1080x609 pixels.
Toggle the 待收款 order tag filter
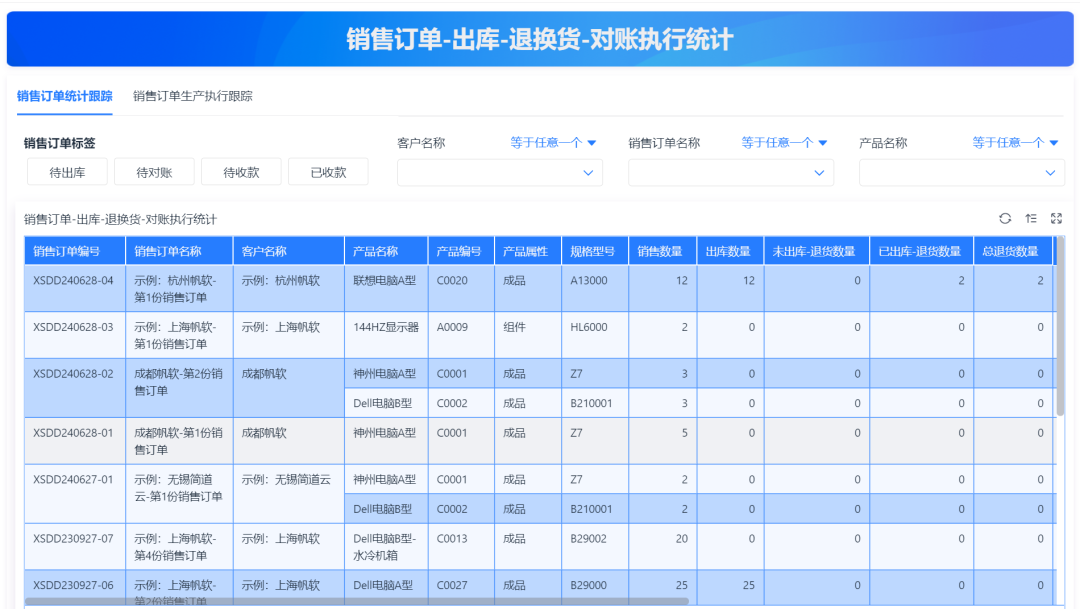tap(241, 172)
